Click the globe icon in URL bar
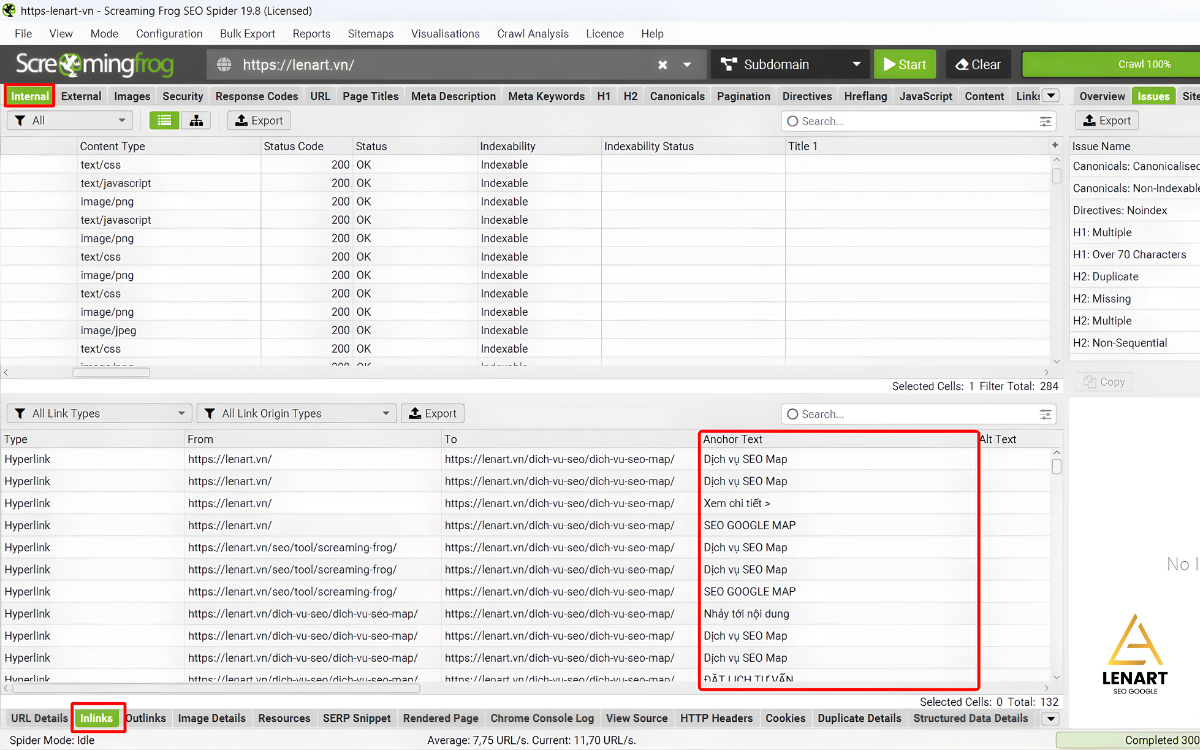 (x=225, y=65)
